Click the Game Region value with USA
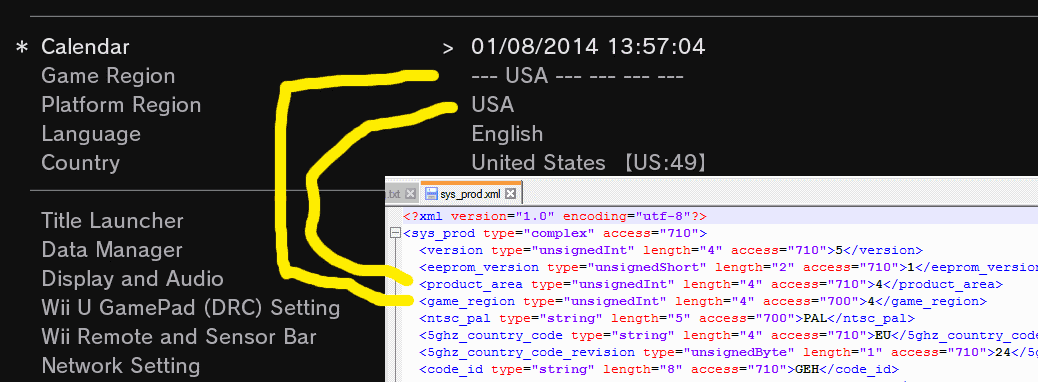Screen dimensions: 1038x382 pos(577,76)
